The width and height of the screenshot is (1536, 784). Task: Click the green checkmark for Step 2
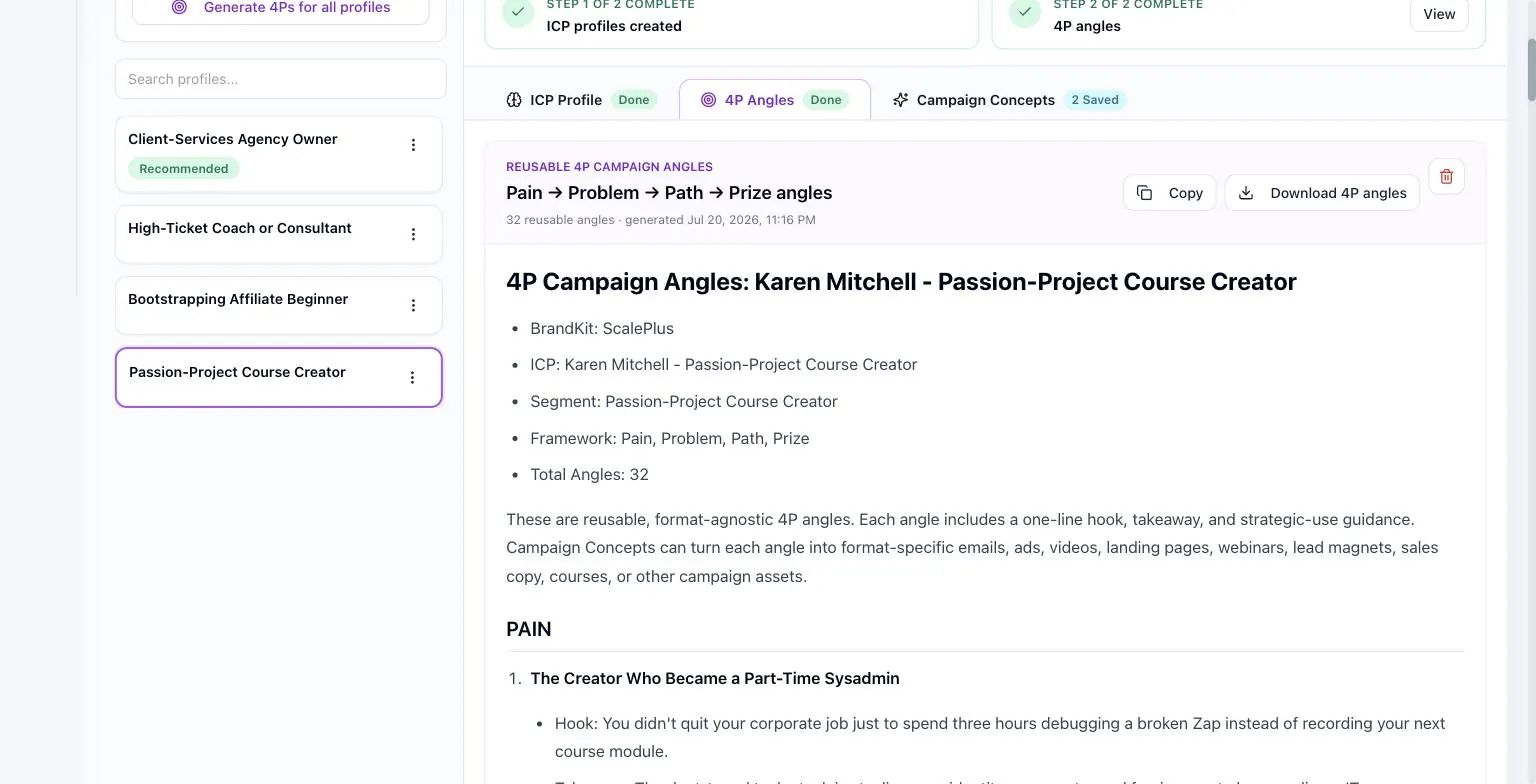[1025, 12]
